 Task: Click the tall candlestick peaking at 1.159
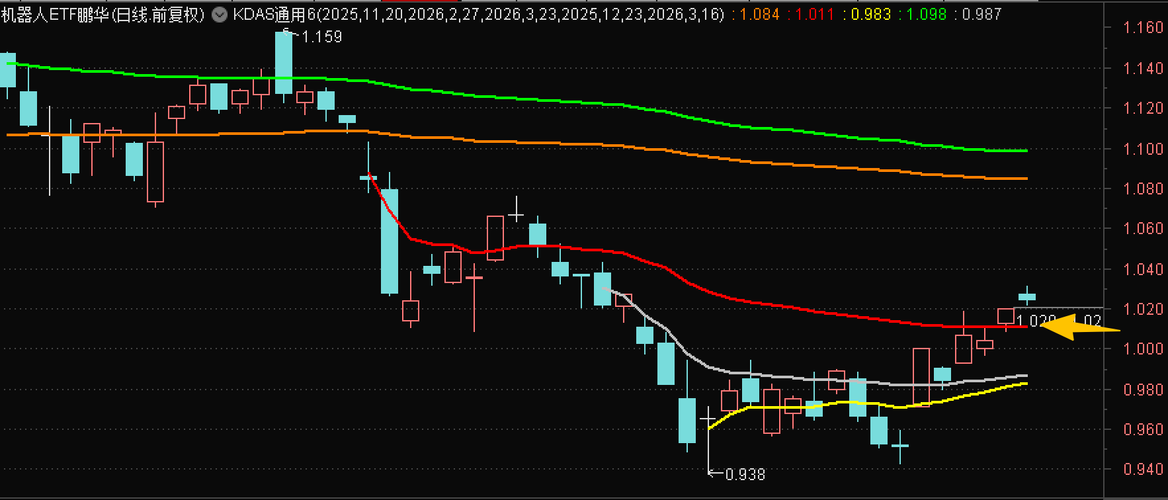click(284, 63)
